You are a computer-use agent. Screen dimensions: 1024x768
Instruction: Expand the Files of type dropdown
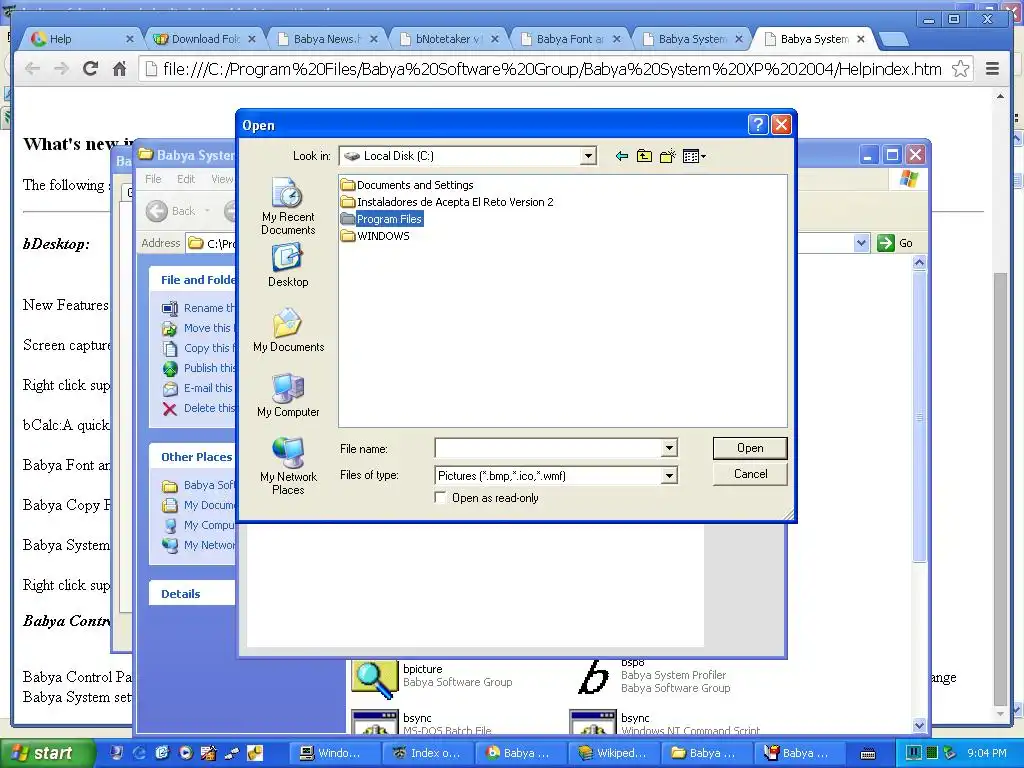(669, 475)
